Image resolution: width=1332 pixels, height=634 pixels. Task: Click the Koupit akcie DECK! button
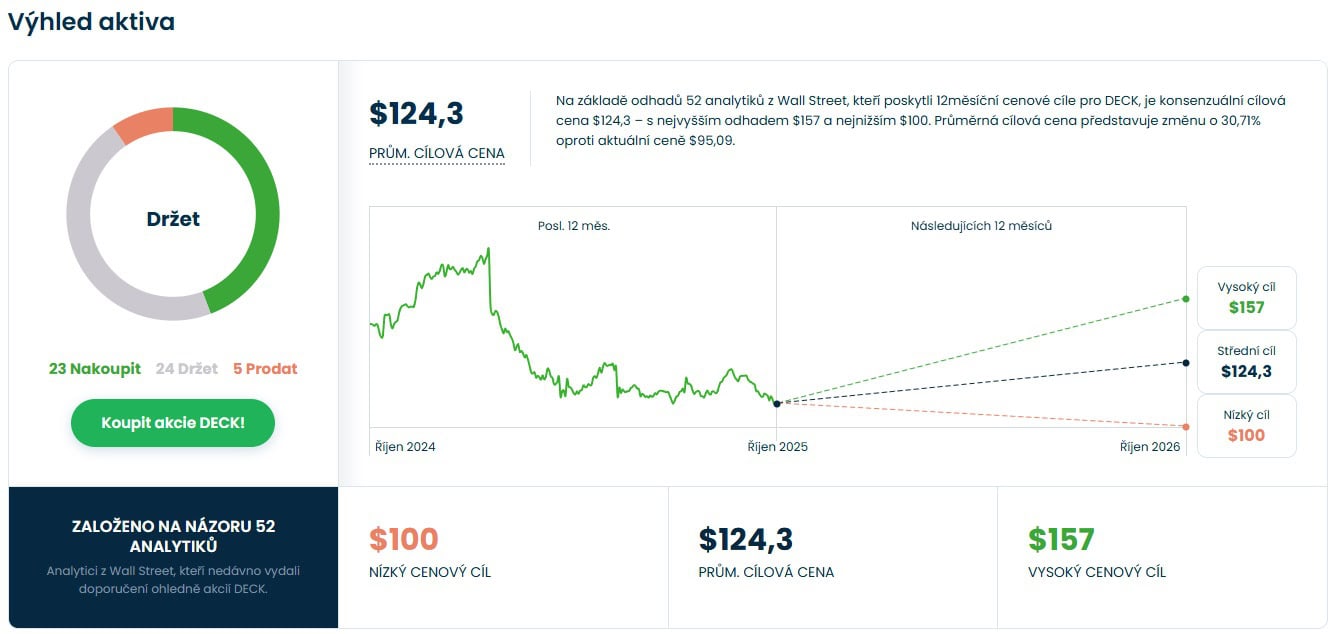(x=172, y=423)
